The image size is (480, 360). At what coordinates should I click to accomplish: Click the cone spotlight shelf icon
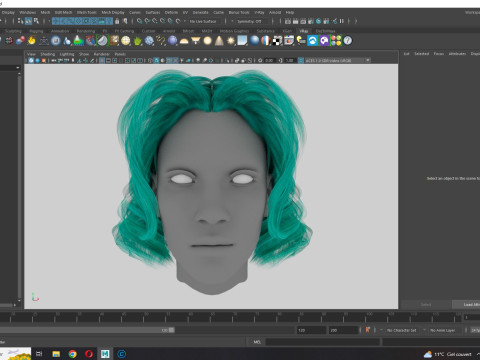click(x=219, y=41)
